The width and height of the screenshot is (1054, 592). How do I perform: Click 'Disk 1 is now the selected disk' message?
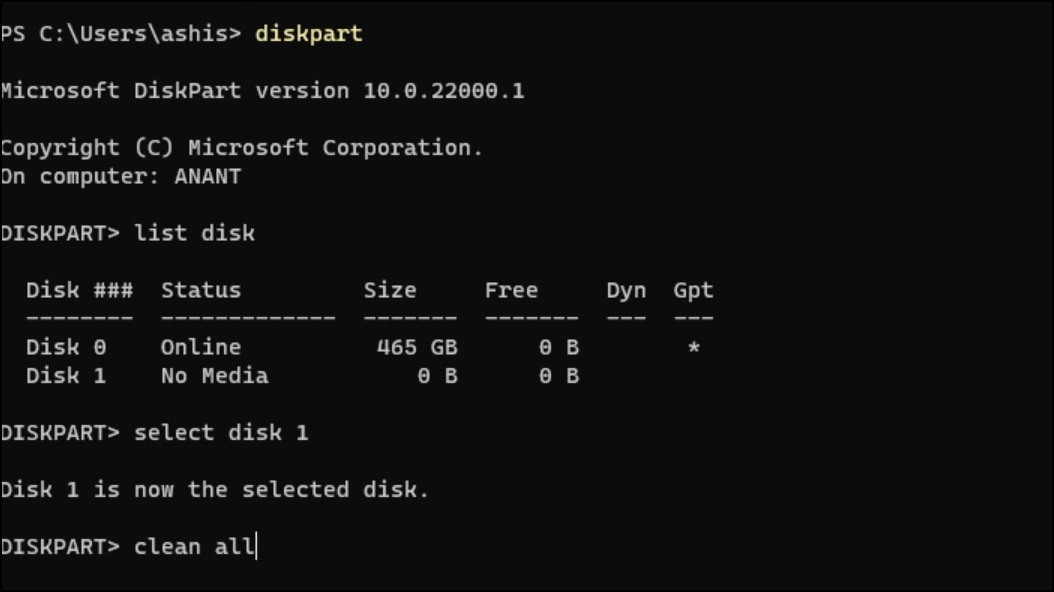point(214,489)
